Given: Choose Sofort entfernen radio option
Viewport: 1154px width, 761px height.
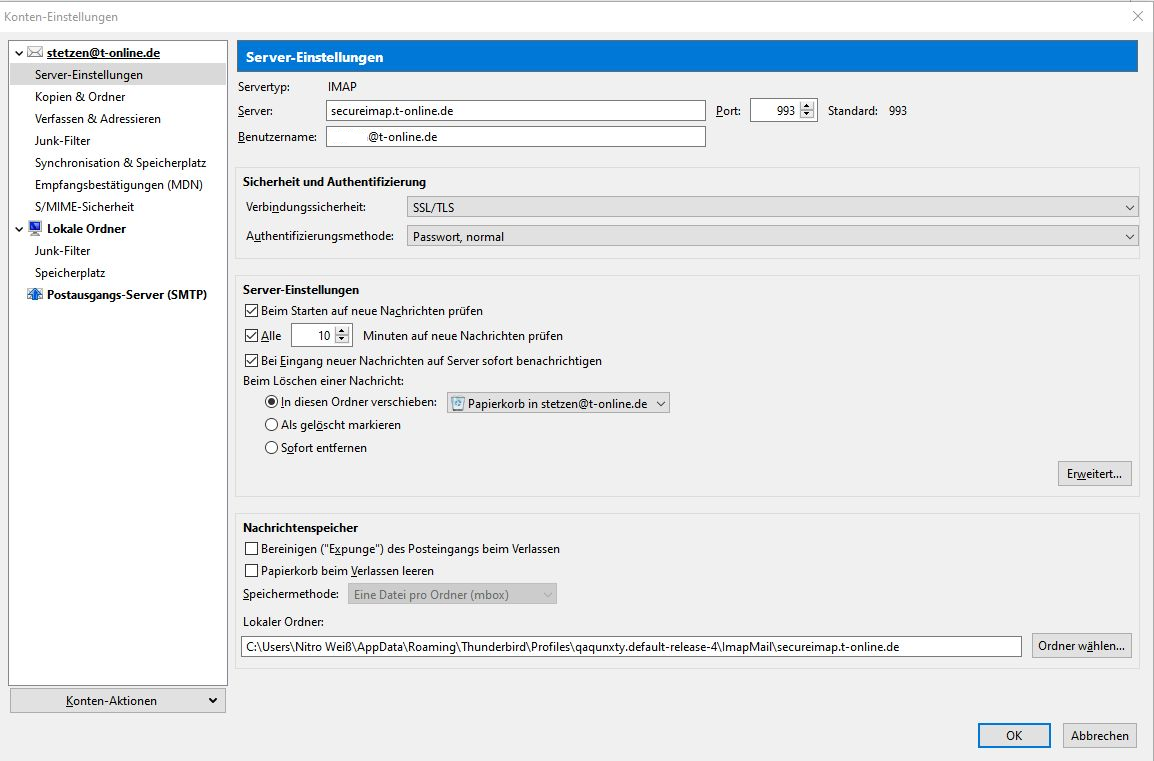Looking at the screenshot, I should (x=271, y=448).
